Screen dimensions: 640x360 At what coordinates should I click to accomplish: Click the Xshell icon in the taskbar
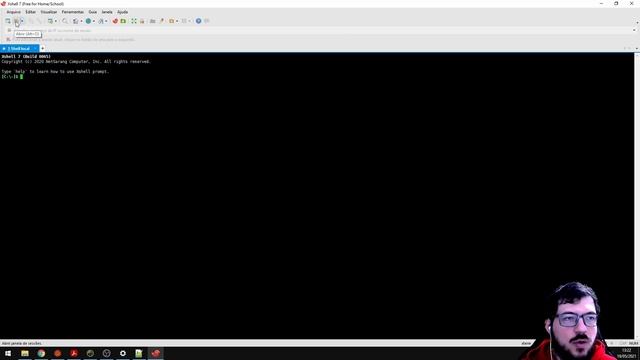[156, 353]
